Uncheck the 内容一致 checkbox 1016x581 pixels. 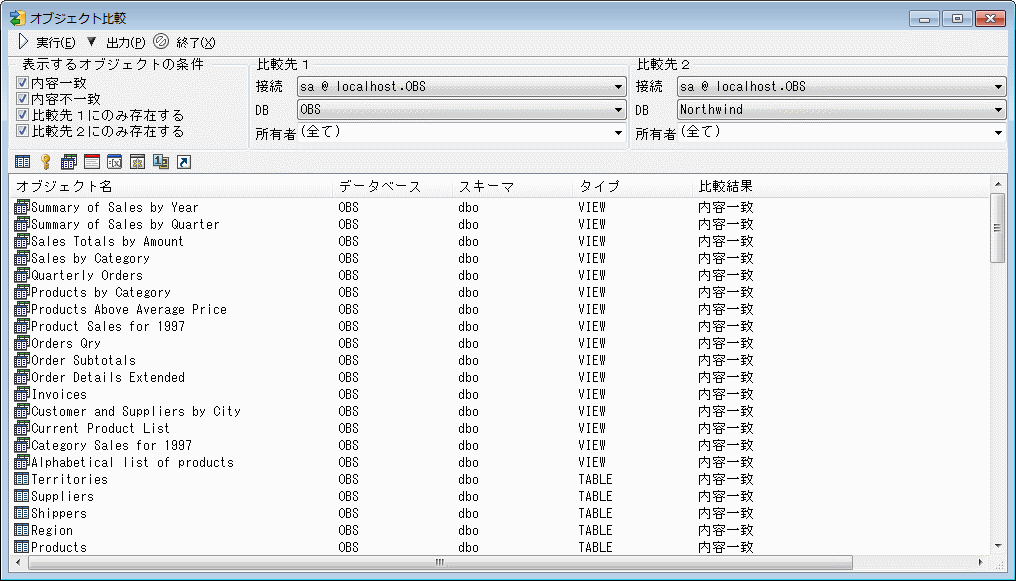point(23,83)
